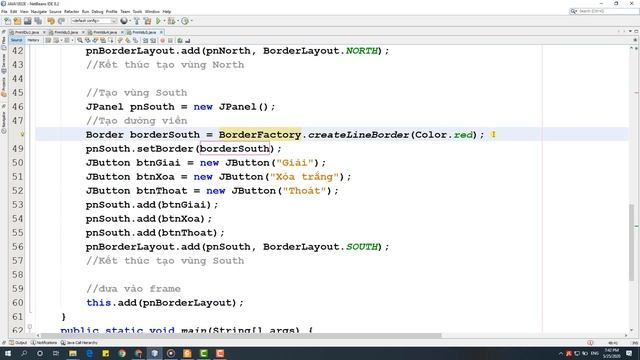Click the Redo toolbar icon

click(61, 21)
